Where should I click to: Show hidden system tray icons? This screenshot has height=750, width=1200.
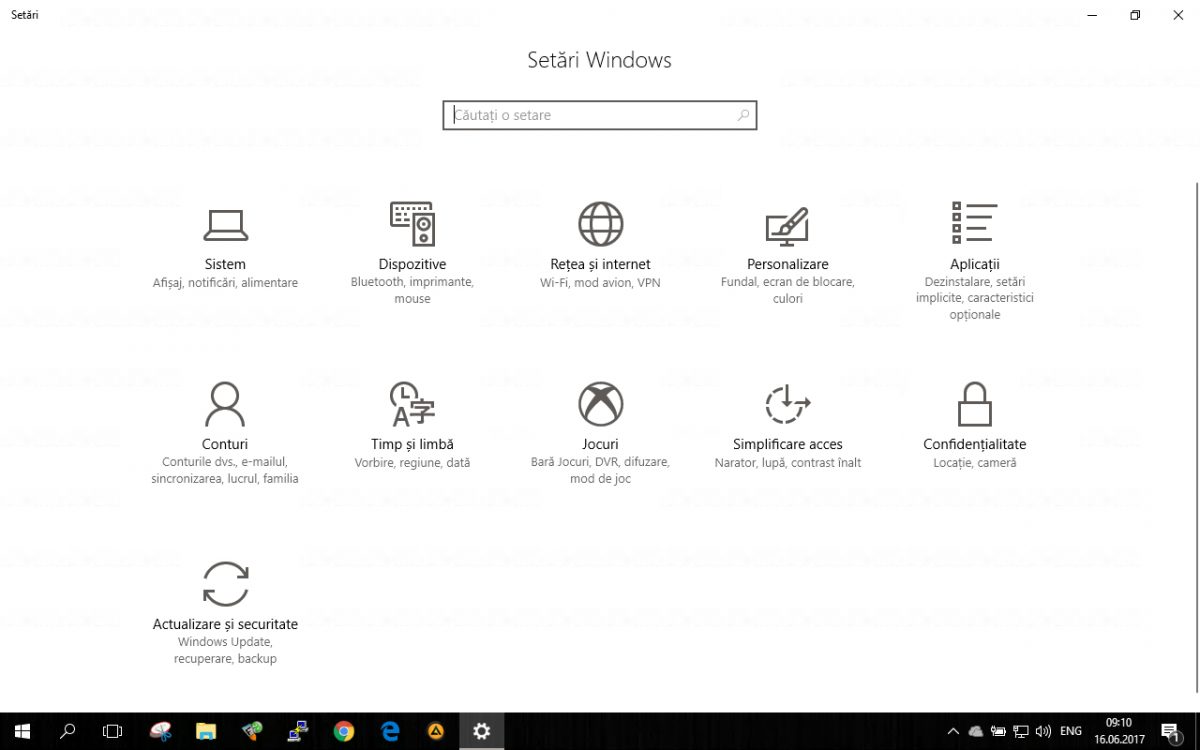click(x=953, y=731)
